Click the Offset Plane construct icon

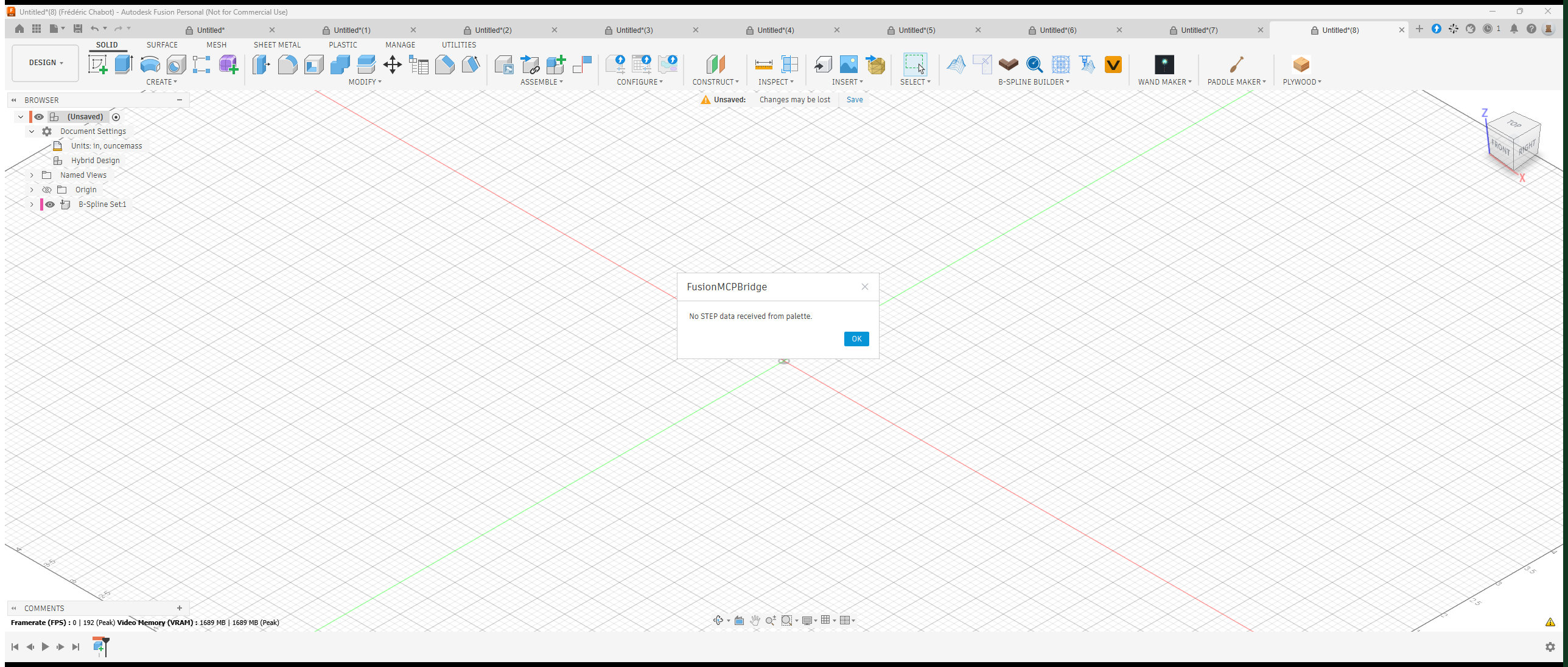[x=716, y=65]
